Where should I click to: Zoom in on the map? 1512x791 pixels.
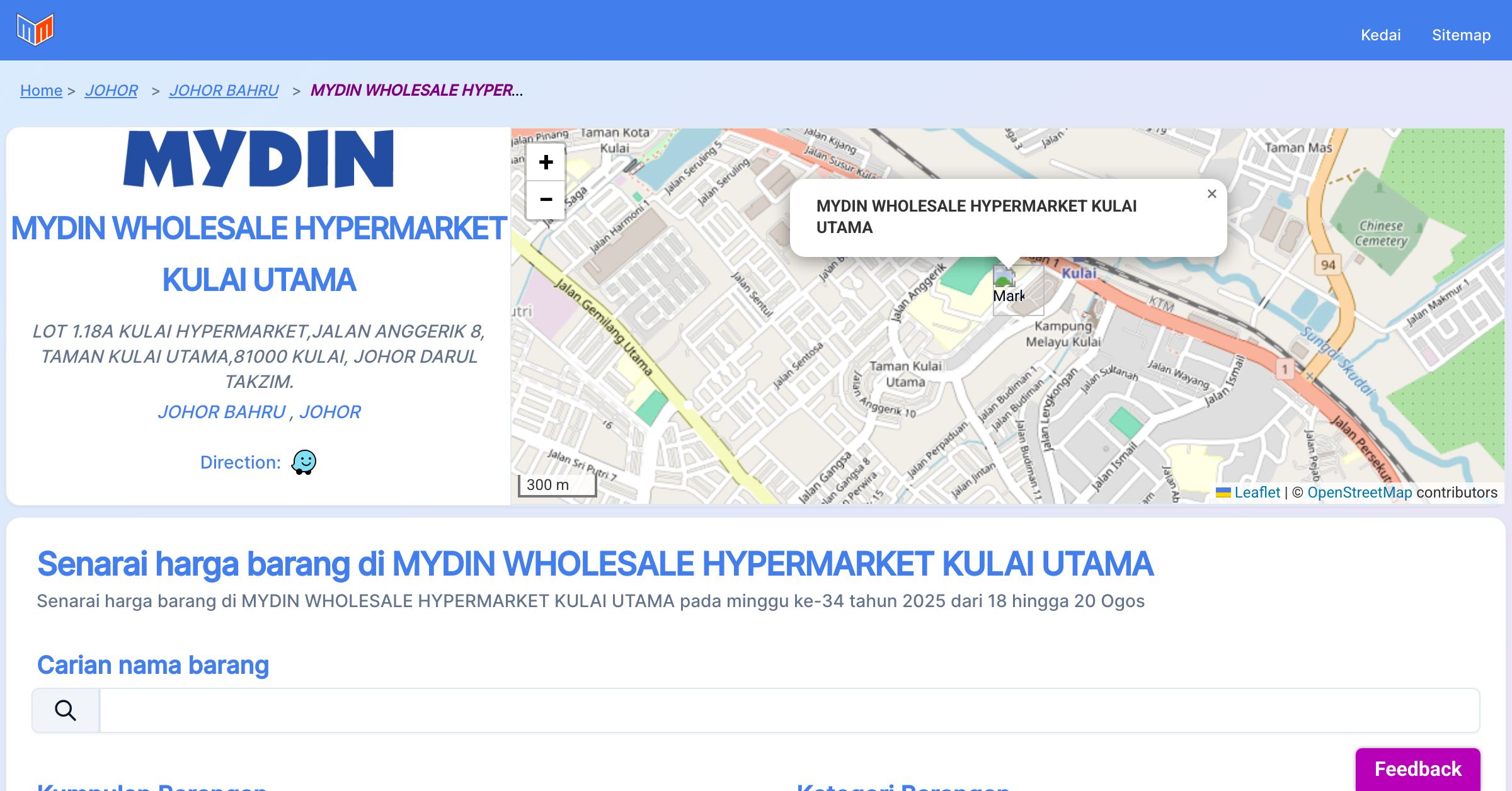[x=546, y=162]
